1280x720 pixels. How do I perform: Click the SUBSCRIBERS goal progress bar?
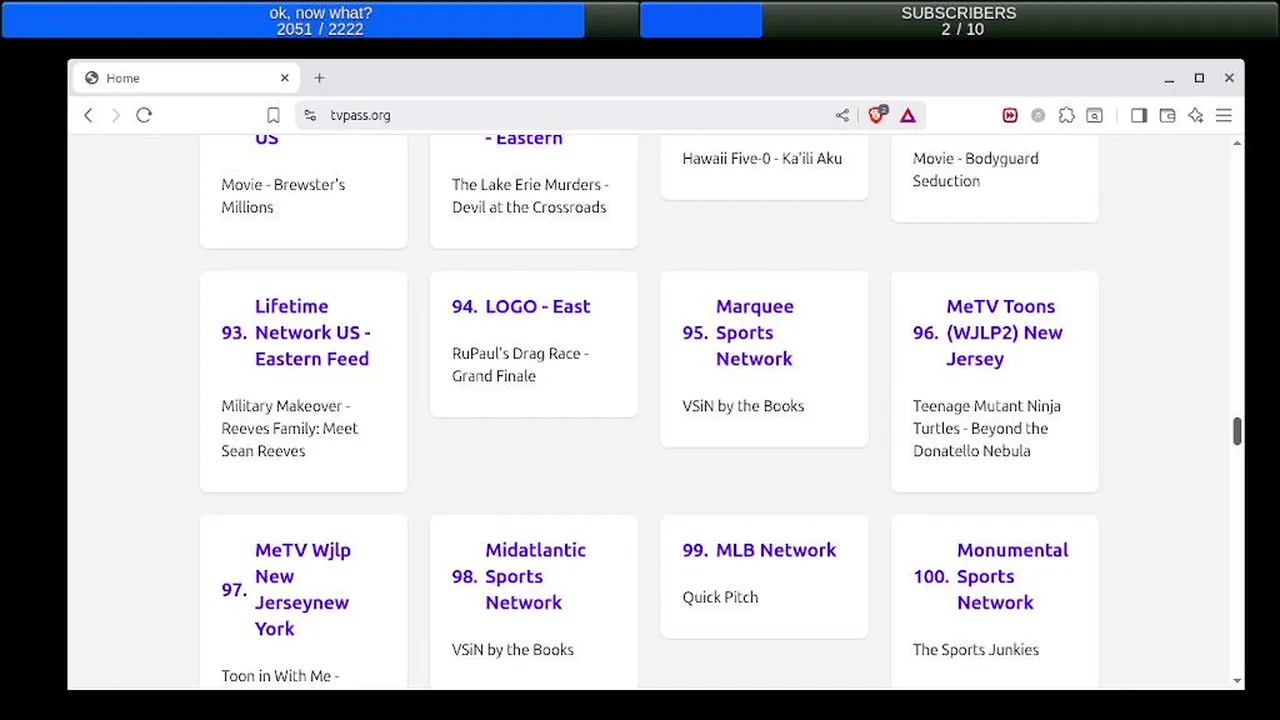click(x=958, y=20)
